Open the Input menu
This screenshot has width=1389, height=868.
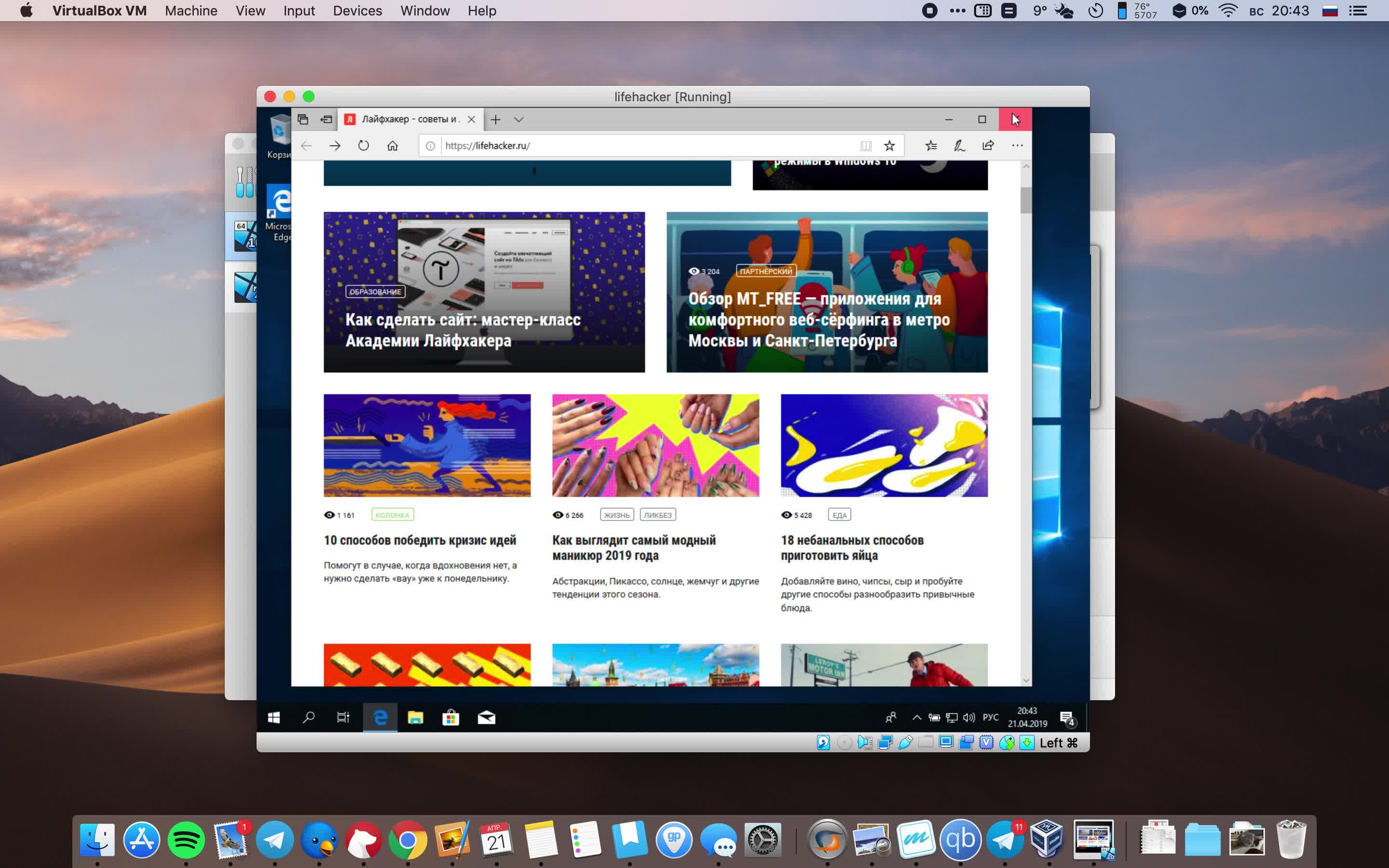(299, 11)
